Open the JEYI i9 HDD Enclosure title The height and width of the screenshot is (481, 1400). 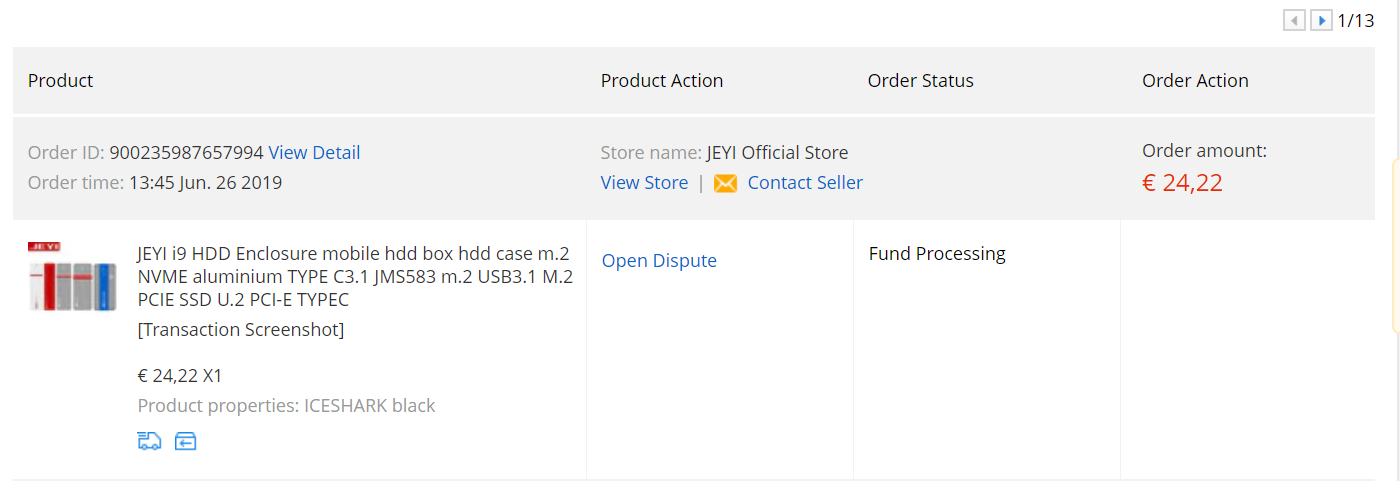[355, 277]
